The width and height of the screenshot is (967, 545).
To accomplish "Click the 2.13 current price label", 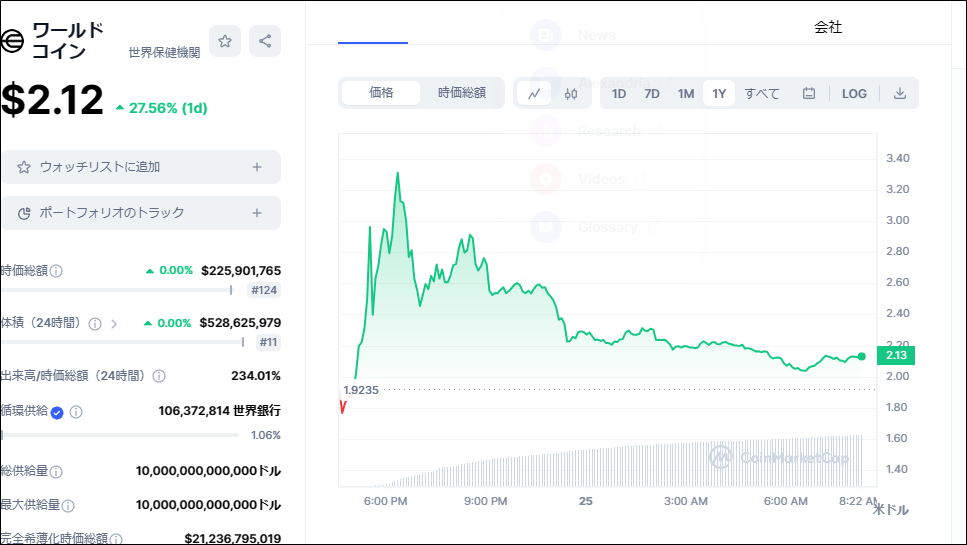I will (x=896, y=356).
